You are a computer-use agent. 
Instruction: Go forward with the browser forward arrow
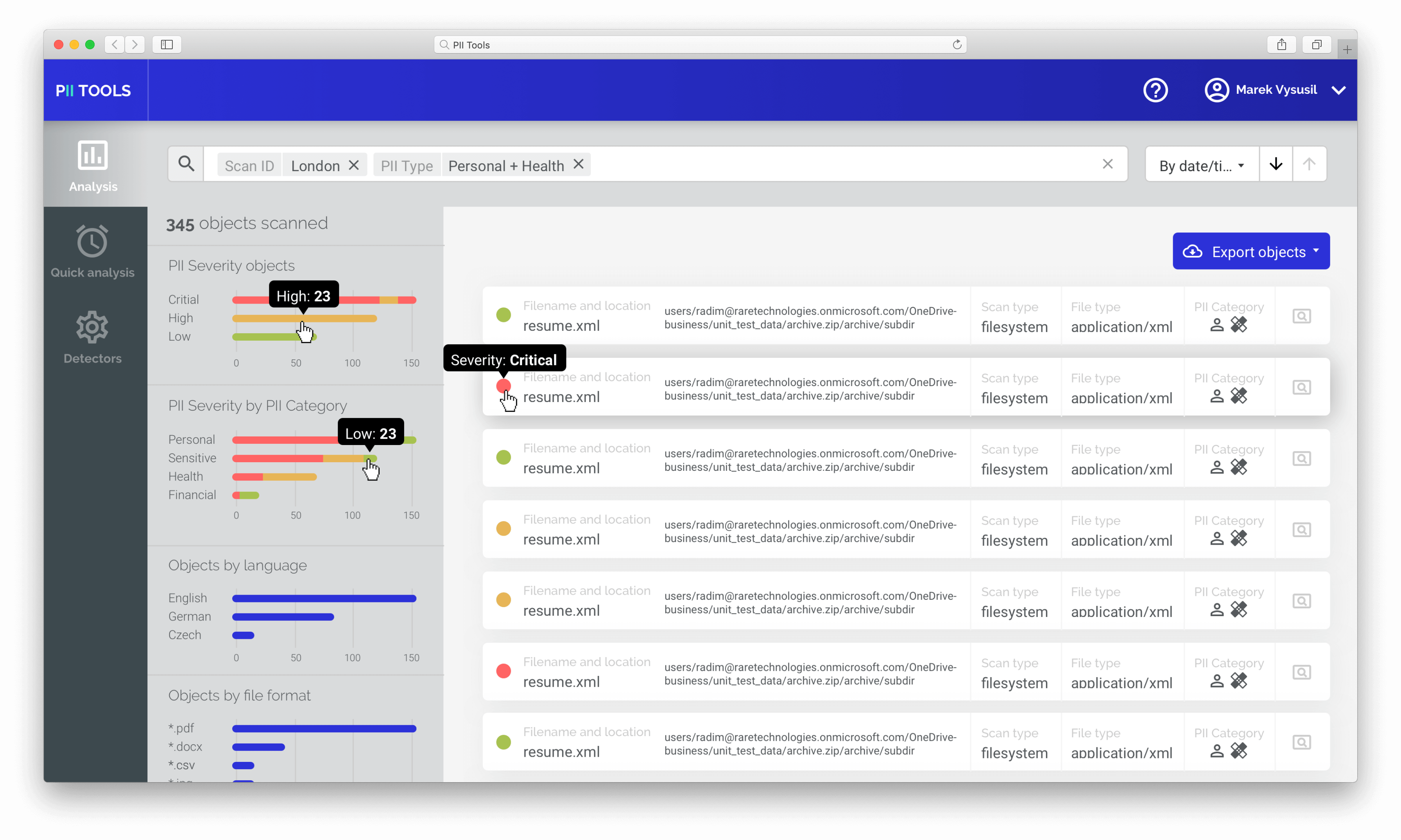135,45
